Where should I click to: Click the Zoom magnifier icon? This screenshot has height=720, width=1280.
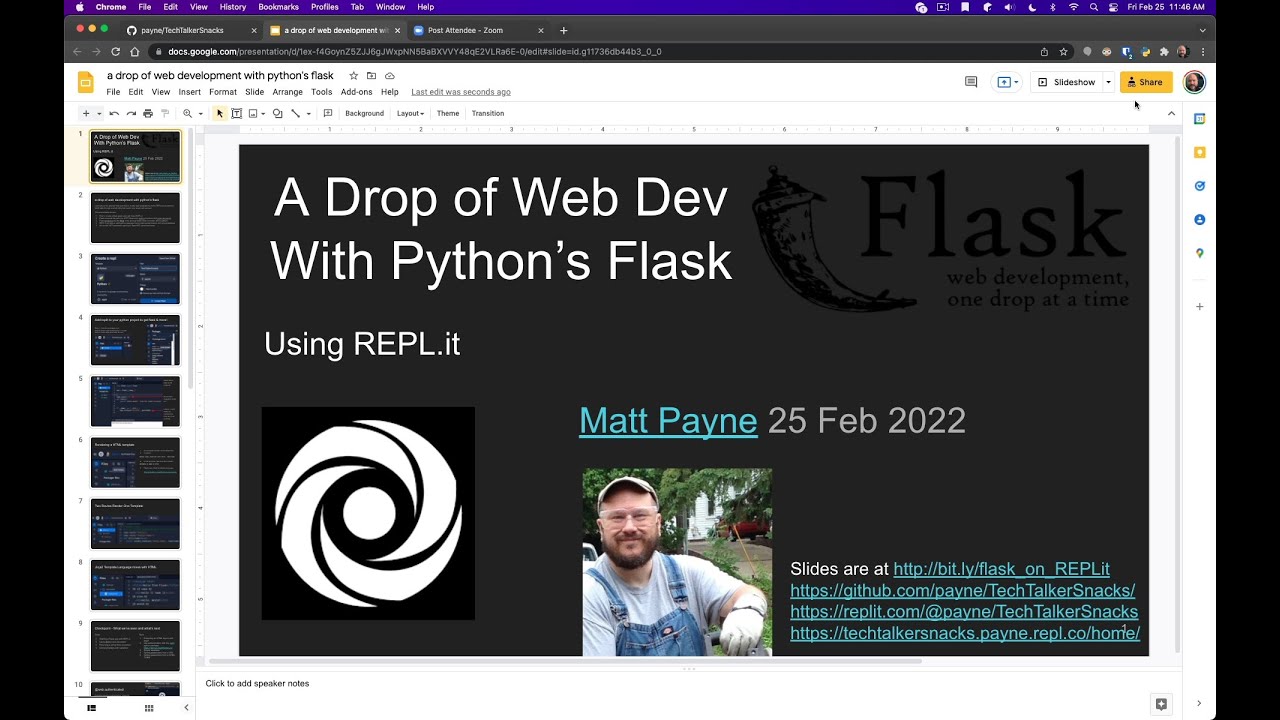187,113
